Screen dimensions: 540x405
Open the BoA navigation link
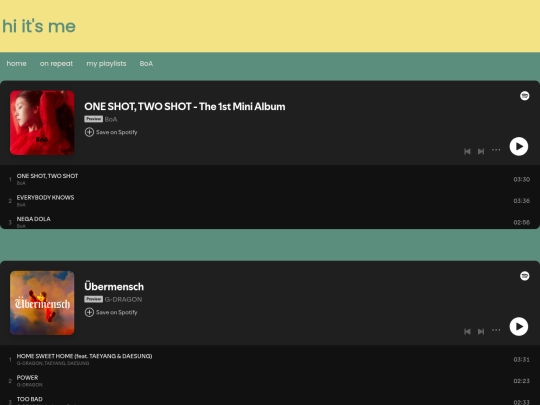(x=146, y=64)
